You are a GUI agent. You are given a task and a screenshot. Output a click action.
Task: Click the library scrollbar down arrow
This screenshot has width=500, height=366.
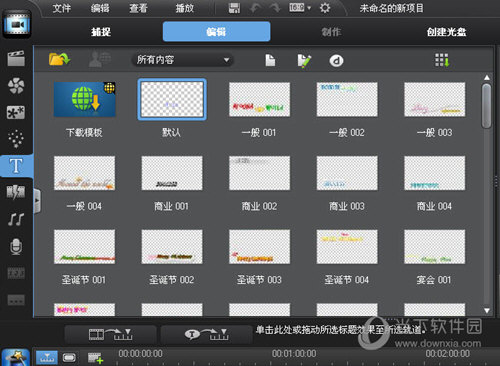pos(487,311)
